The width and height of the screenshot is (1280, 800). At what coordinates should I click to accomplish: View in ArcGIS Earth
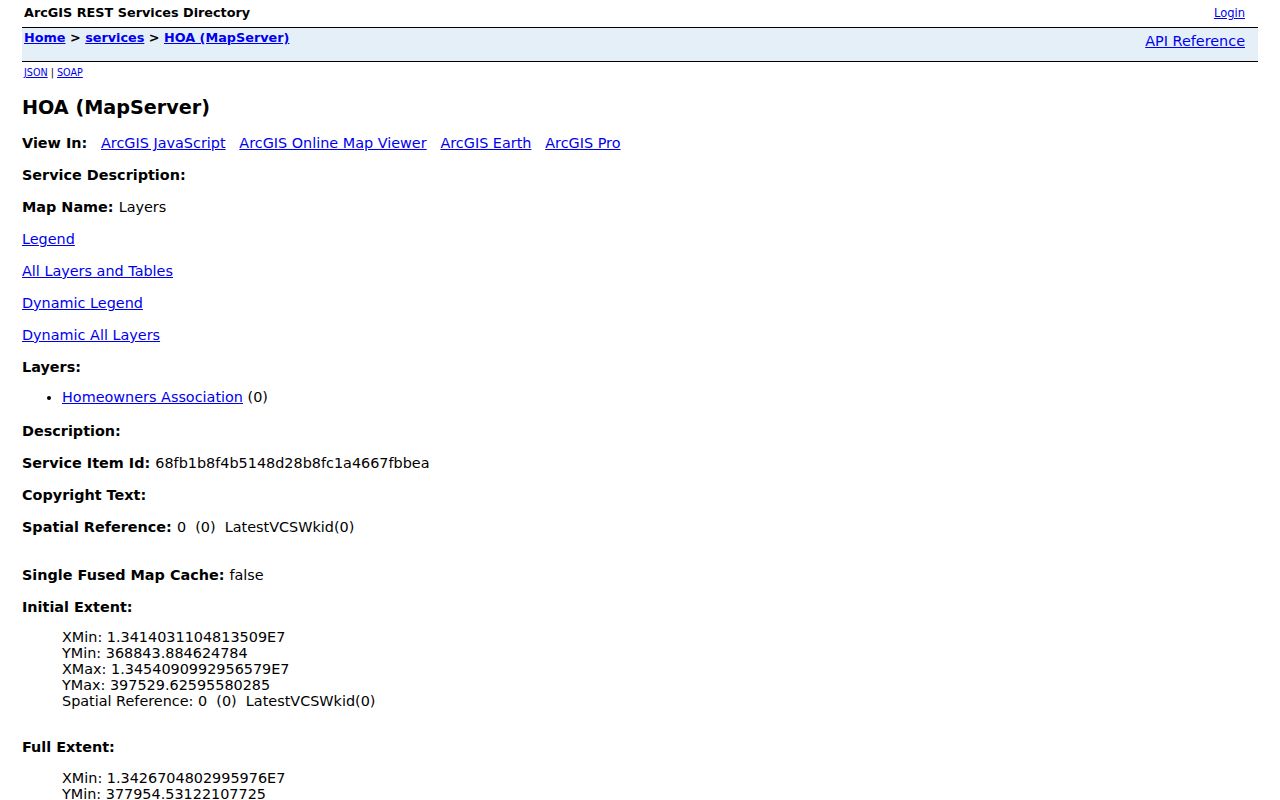click(486, 143)
